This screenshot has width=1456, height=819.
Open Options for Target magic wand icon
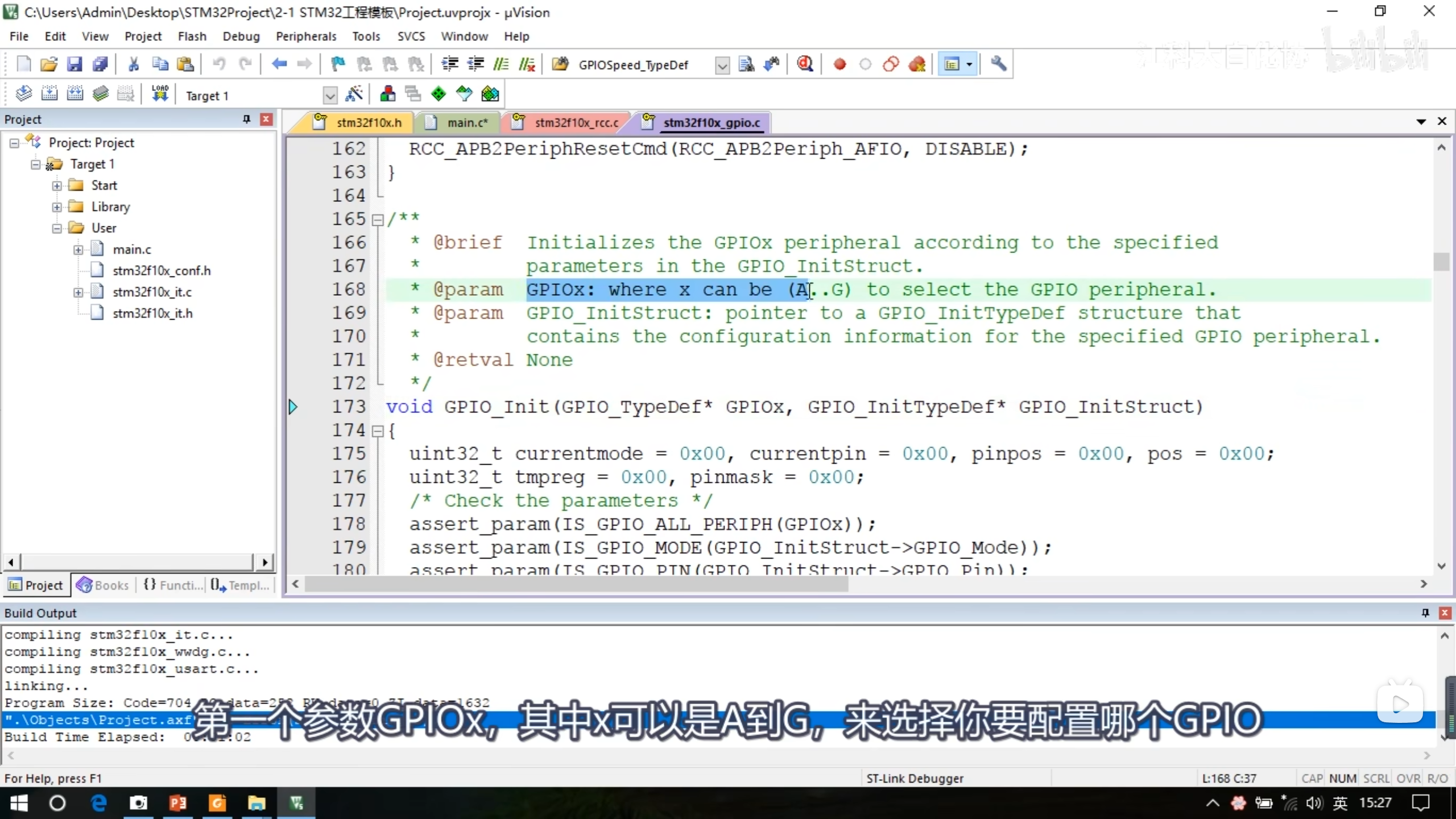(354, 94)
